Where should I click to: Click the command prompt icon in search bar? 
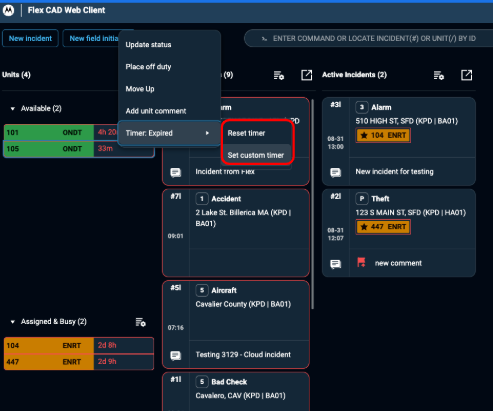(x=264, y=39)
